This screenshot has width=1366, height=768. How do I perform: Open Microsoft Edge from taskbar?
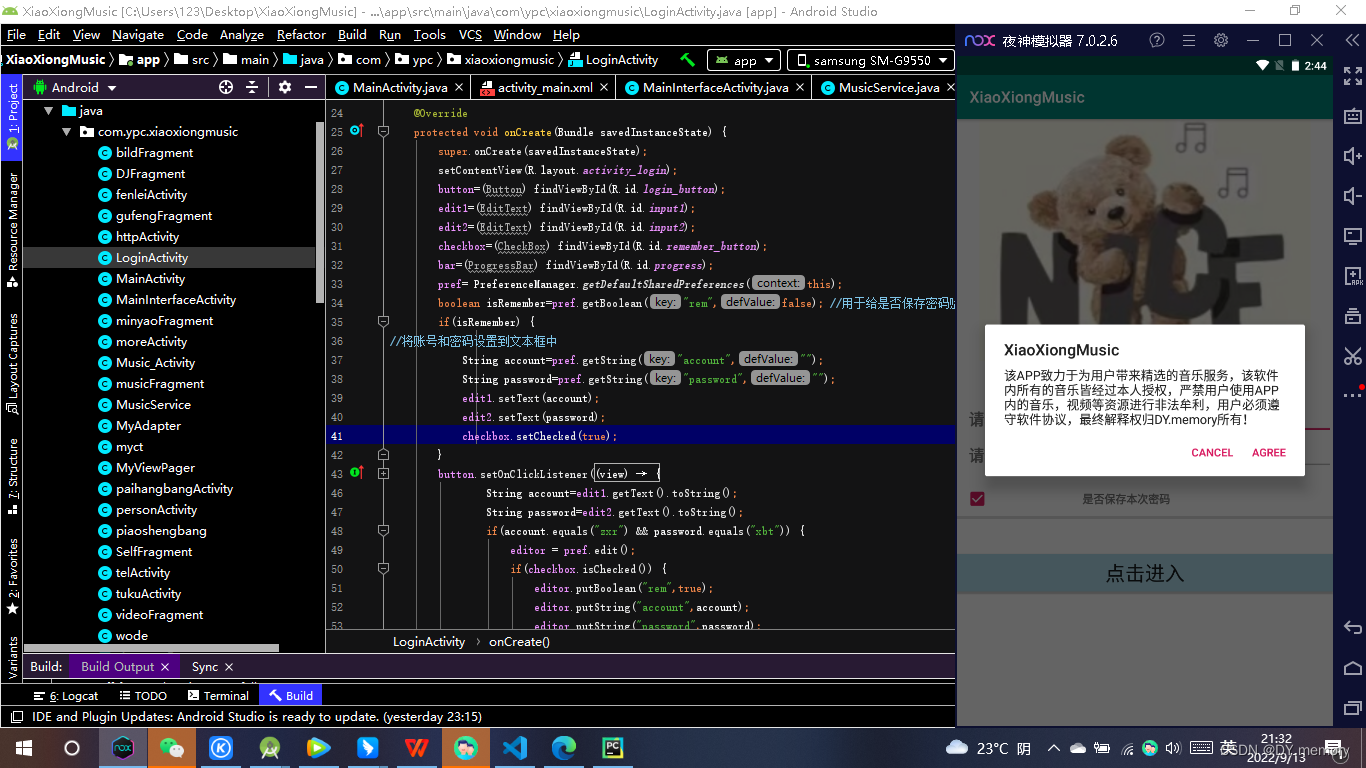(x=564, y=747)
